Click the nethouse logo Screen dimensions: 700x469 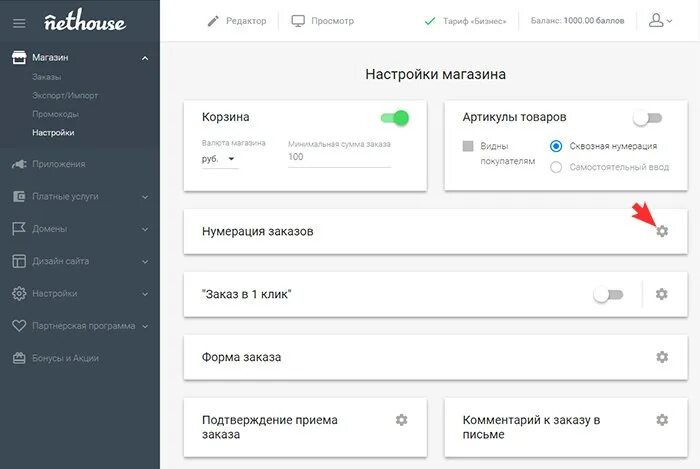85,21
